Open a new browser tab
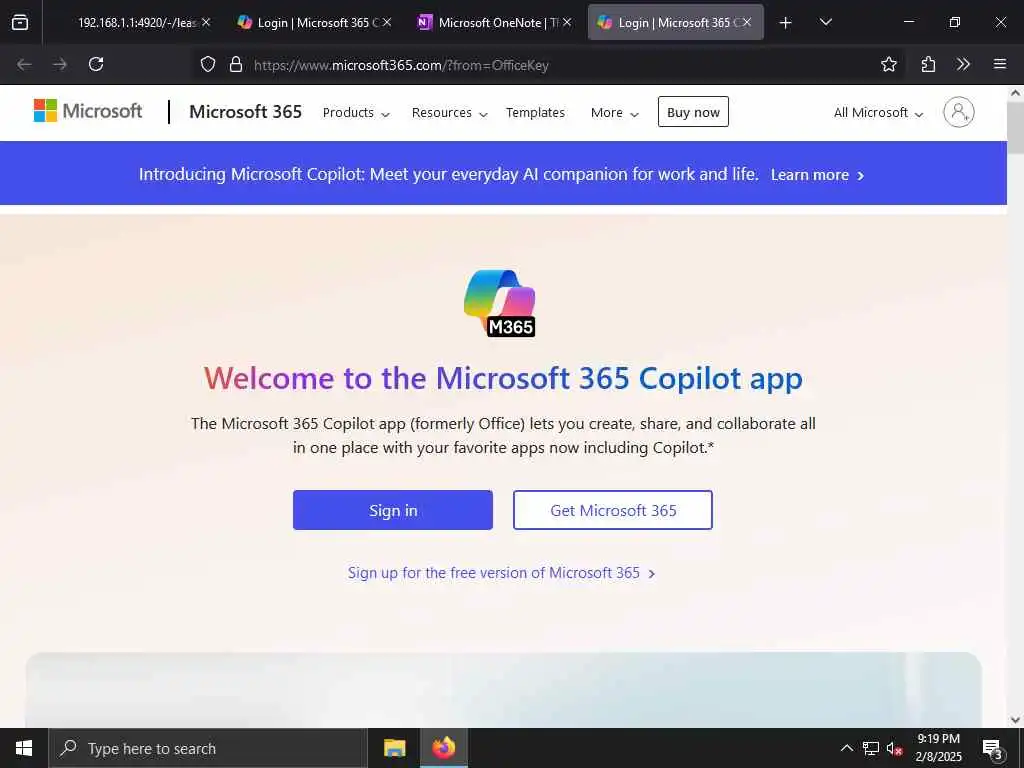The width and height of the screenshot is (1024, 768). (x=786, y=23)
